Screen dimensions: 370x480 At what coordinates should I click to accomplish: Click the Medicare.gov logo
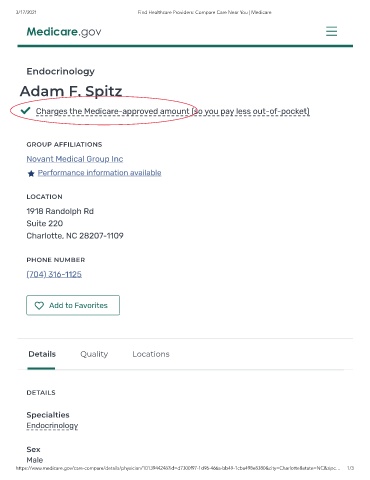tap(64, 32)
